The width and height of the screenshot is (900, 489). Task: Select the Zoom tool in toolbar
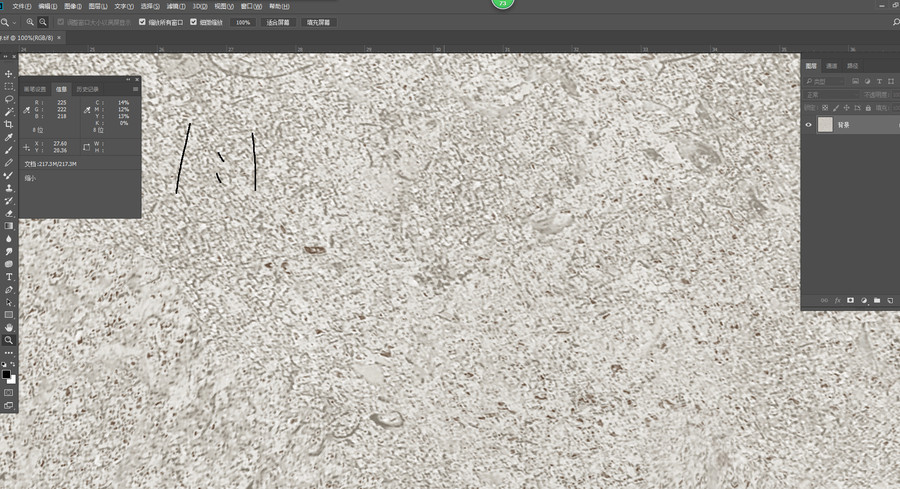point(9,340)
